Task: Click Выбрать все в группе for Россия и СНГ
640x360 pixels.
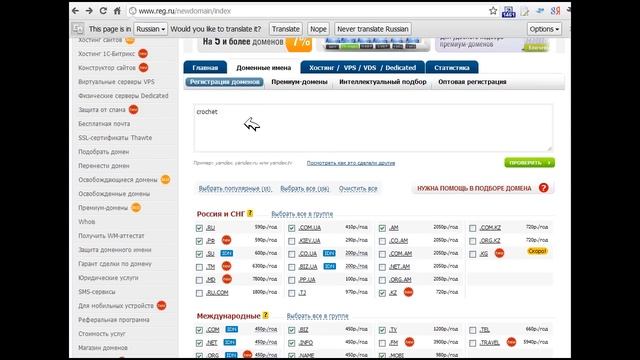Action: tap(302, 214)
